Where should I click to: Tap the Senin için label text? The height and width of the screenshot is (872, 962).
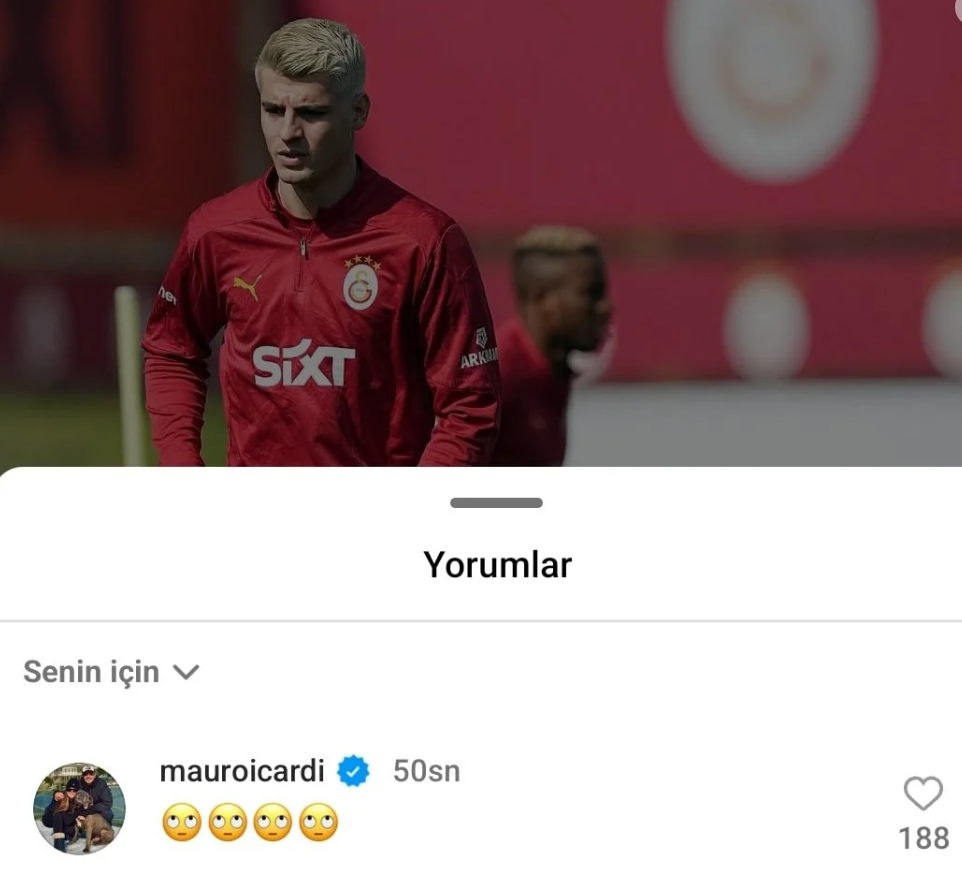[91, 671]
